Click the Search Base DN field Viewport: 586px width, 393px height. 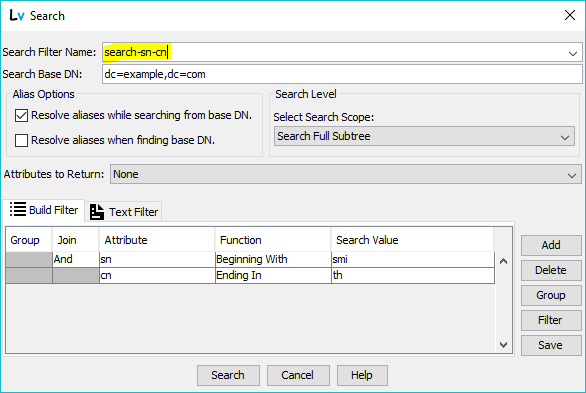point(342,74)
